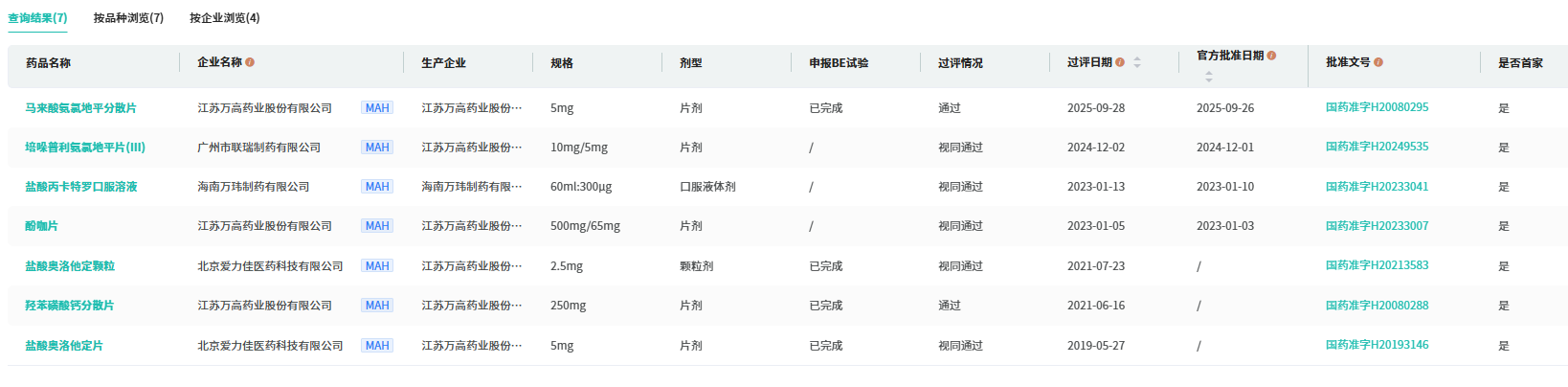
Task: Click the MAH badge in 羟苯磺酸钙分散片 row
Action: tap(377, 306)
